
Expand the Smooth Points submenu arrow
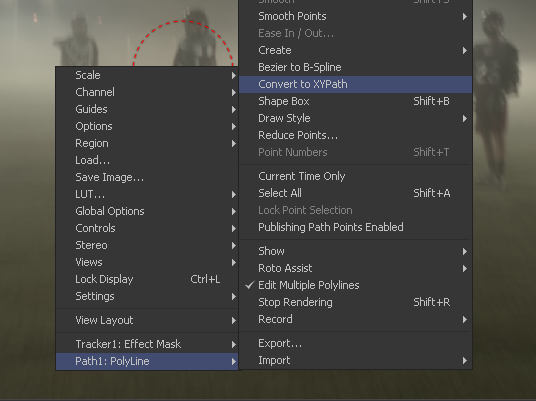465,16
